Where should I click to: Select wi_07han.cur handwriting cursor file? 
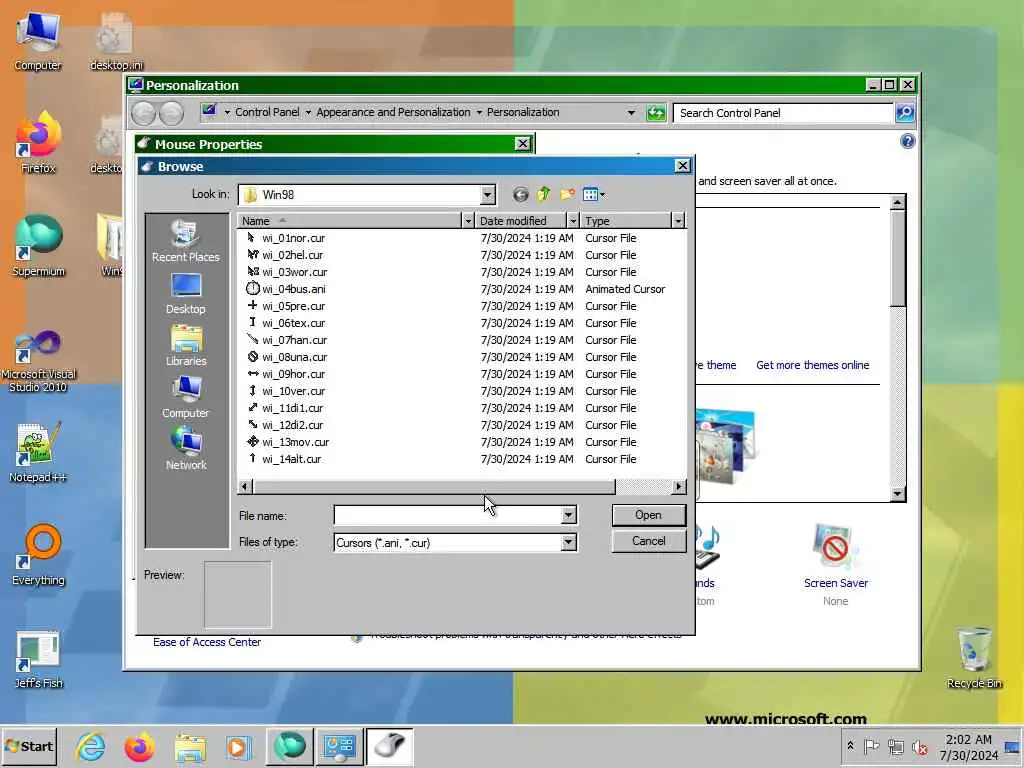[294, 340]
